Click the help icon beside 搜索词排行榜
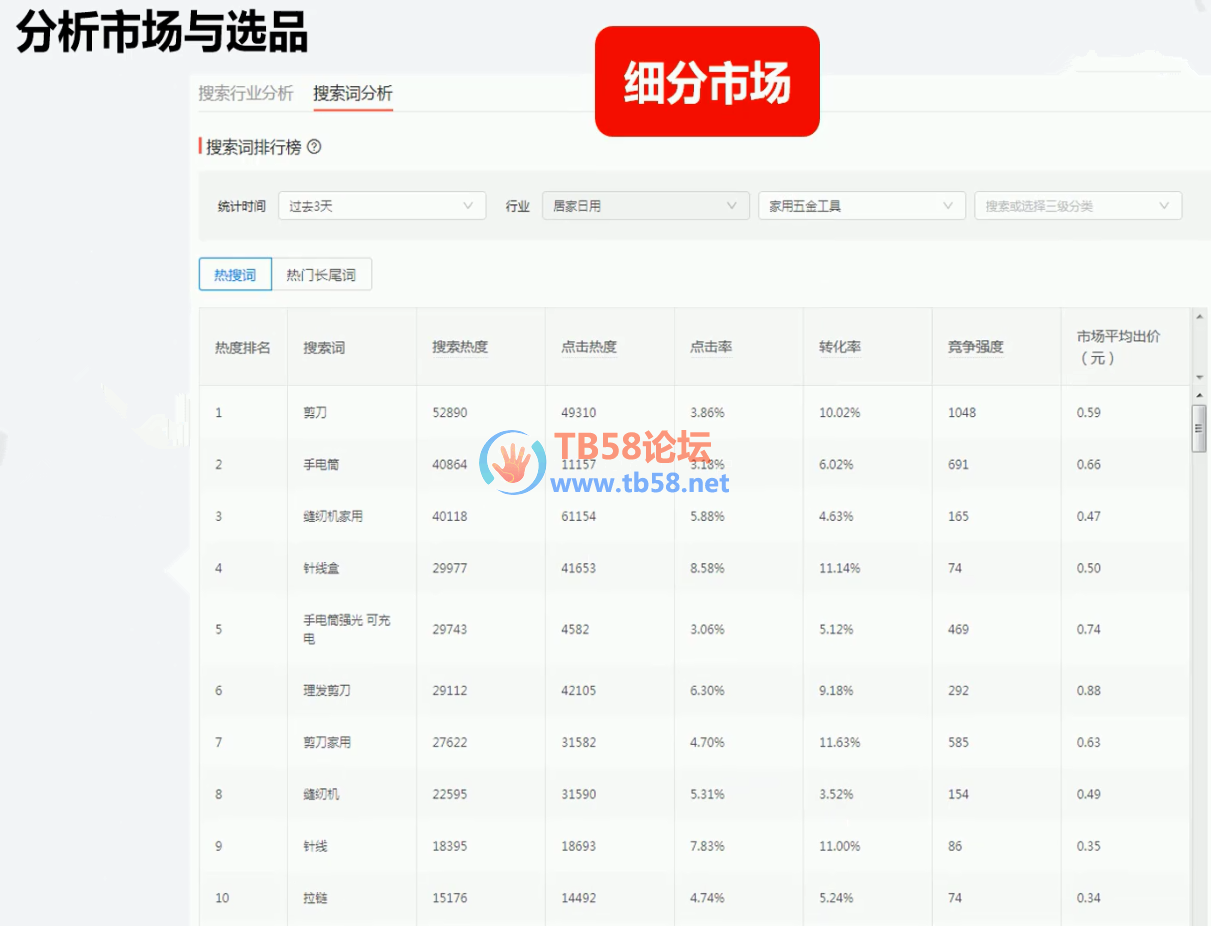Image resolution: width=1211 pixels, height=926 pixels. coord(314,147)
